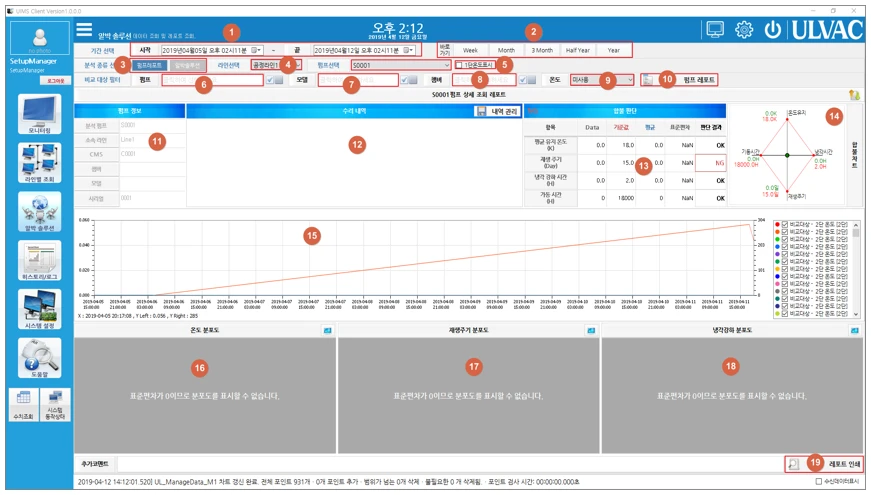This screenshot has height=495, width=871.
Task: Click the NG result cell in 재생 주기 row
Action: click(710, 163)
